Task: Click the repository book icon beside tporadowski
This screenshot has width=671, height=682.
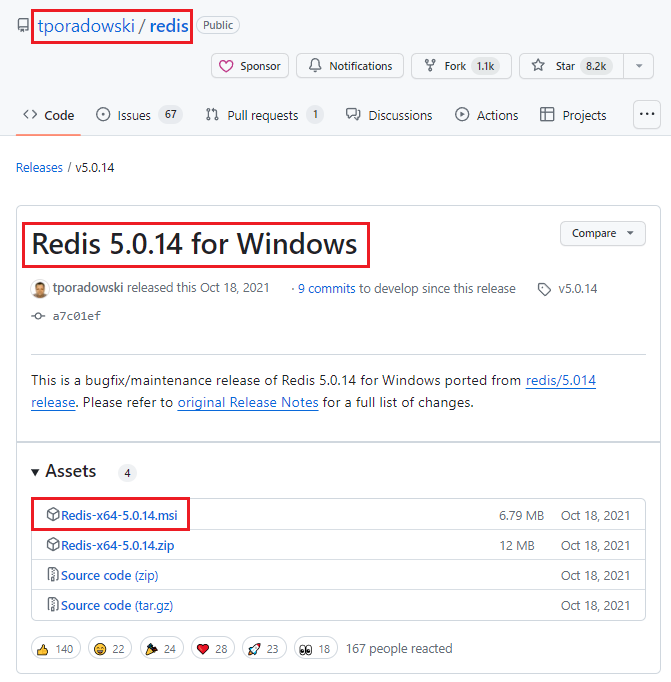Action: tap(23, 25)
